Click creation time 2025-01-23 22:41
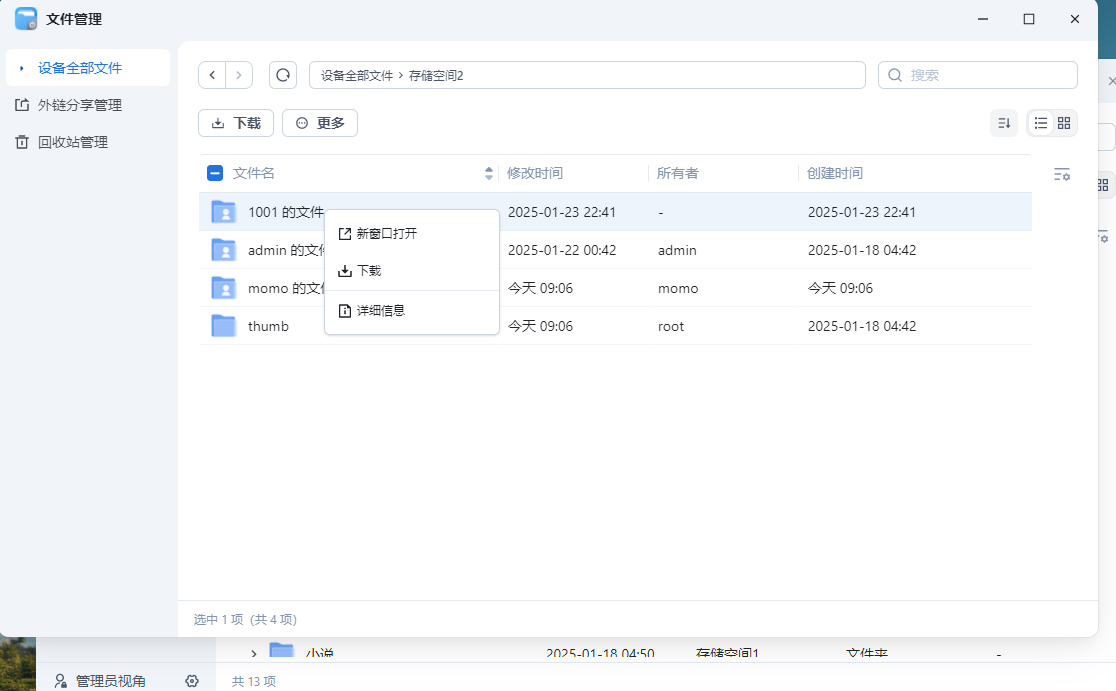The image size is (1116, 691). tap(861, 211)
